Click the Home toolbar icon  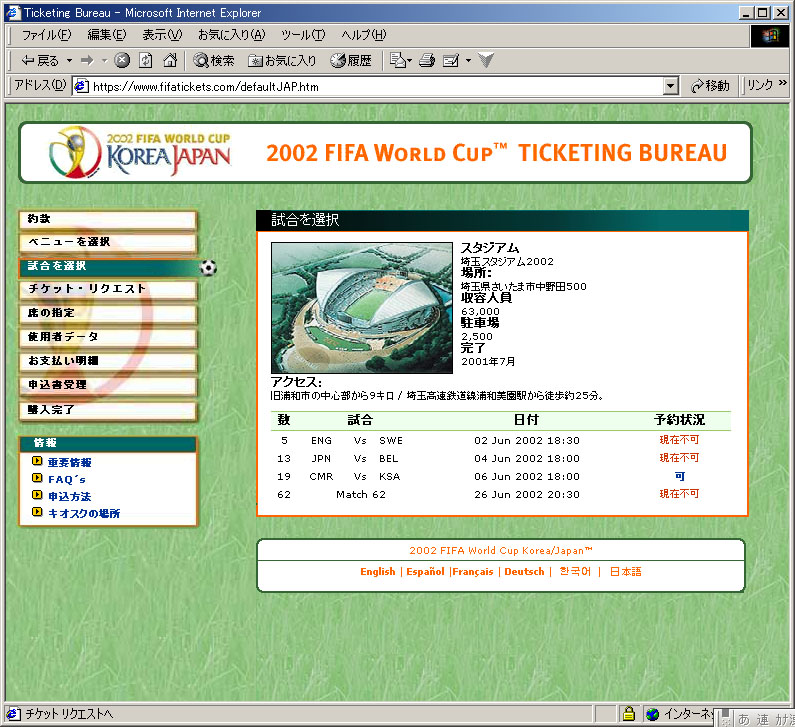pyautogui.click(x=170, y=61)
